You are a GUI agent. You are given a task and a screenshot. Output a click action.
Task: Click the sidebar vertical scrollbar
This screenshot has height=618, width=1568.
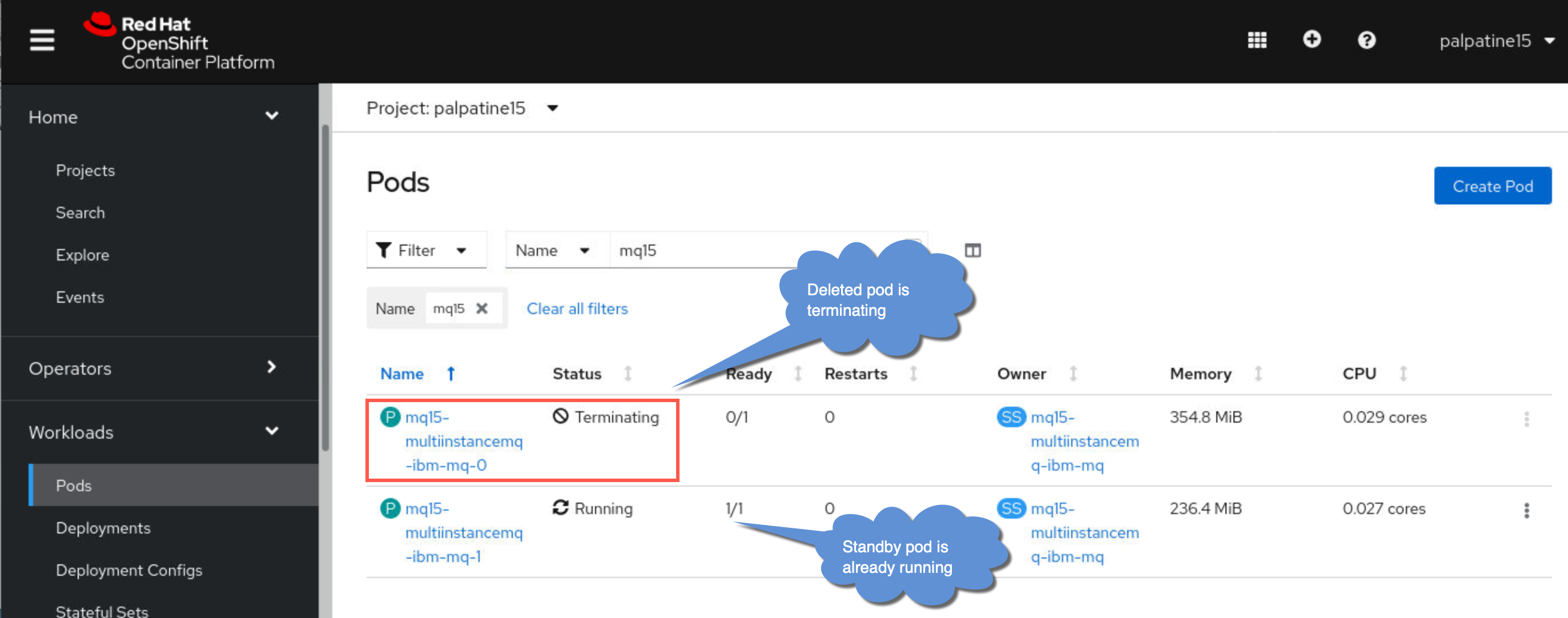[325, 287]
